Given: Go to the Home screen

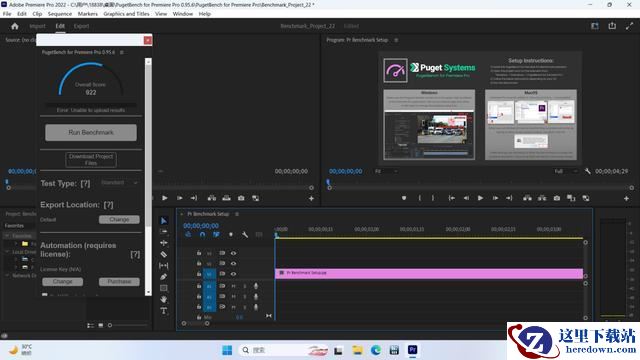Looking at the screenshot, I should pos(15,26).
